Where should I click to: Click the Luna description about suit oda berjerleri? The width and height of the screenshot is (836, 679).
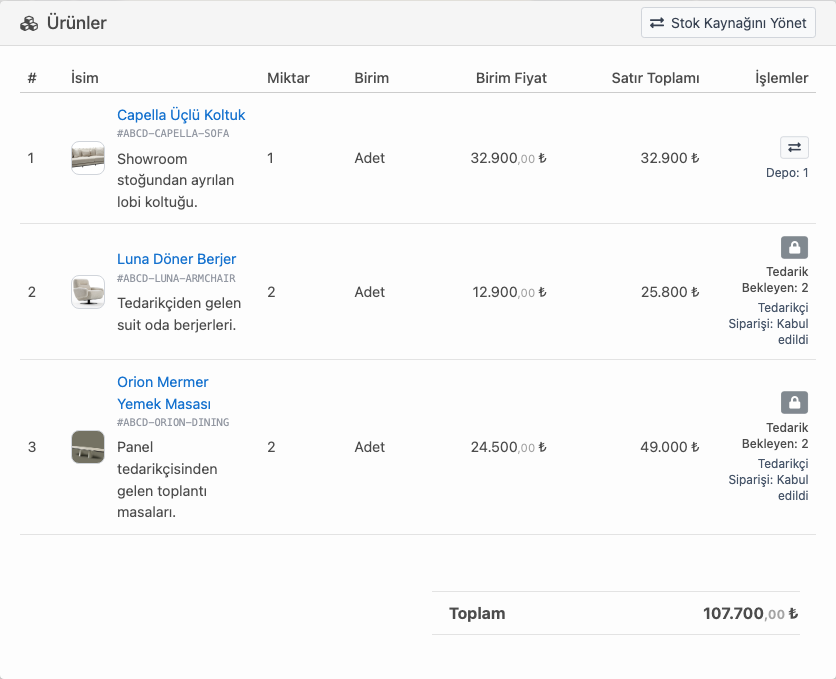pyautogui.click(x=179, y=314)
